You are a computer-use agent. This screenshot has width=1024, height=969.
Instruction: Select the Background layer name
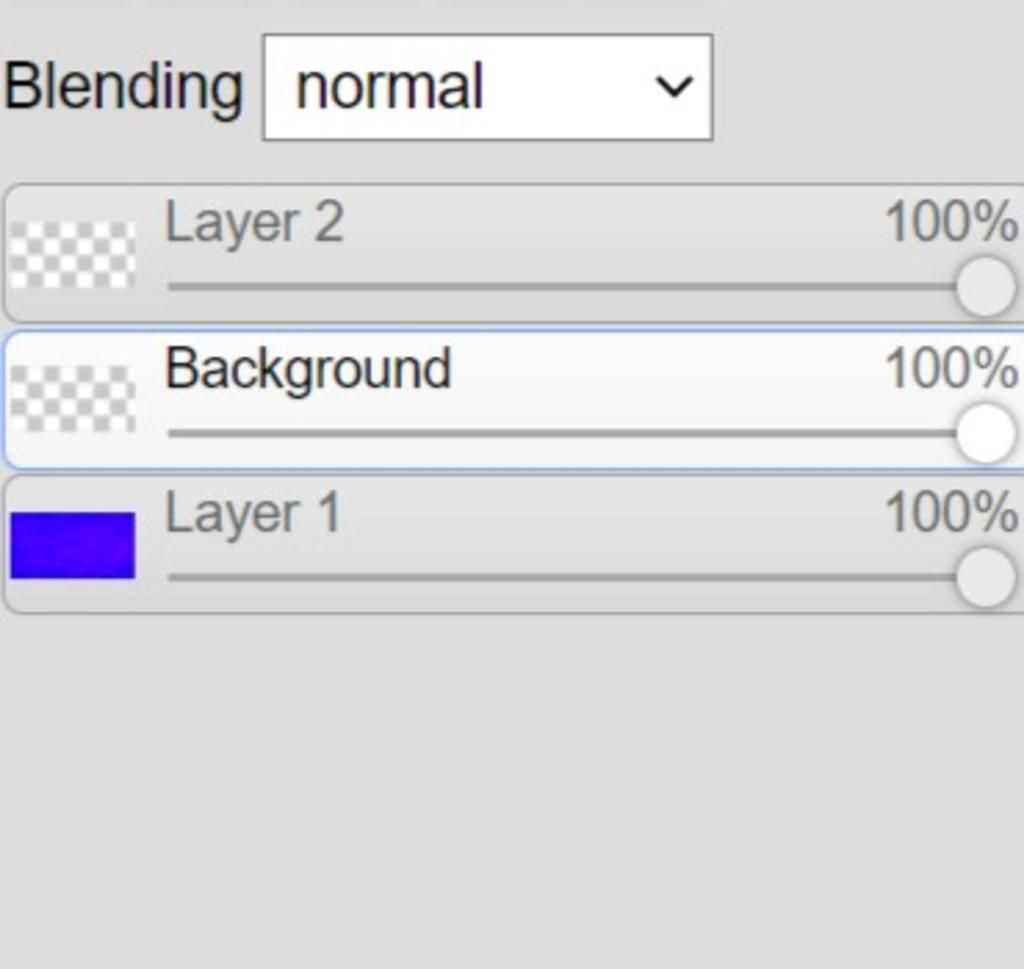tap(308, 368)
